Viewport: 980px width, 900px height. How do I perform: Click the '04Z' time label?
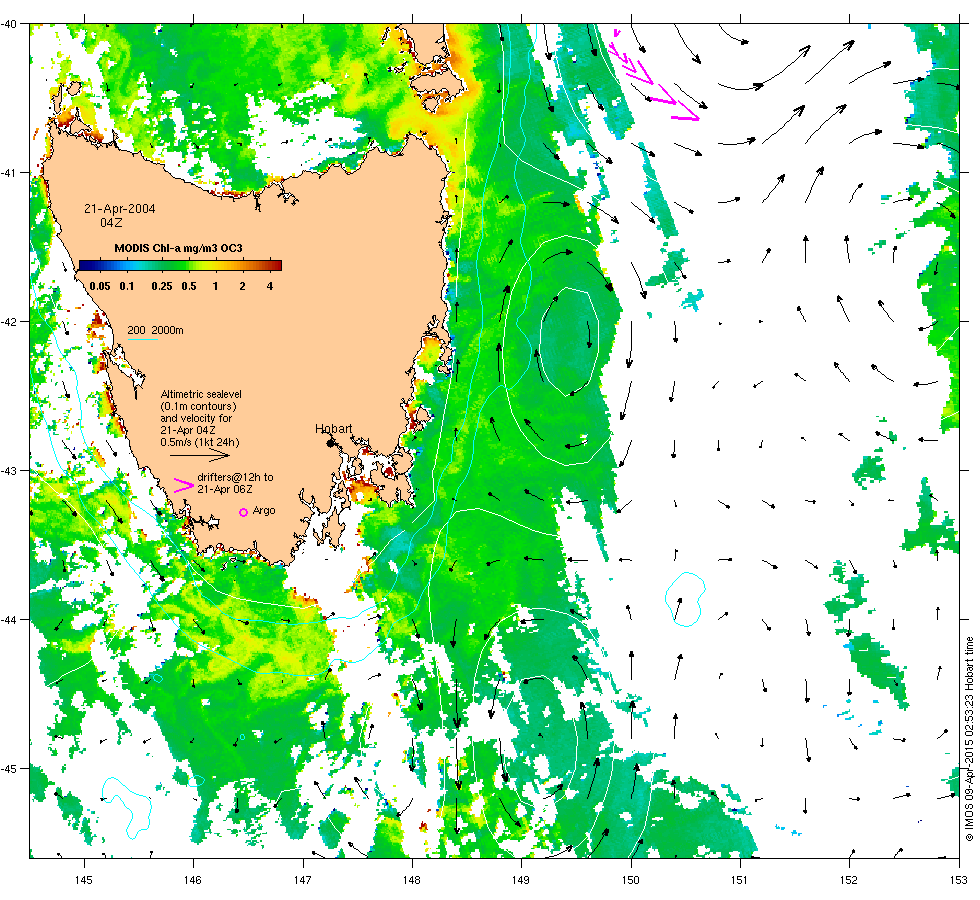coord(111,222)
